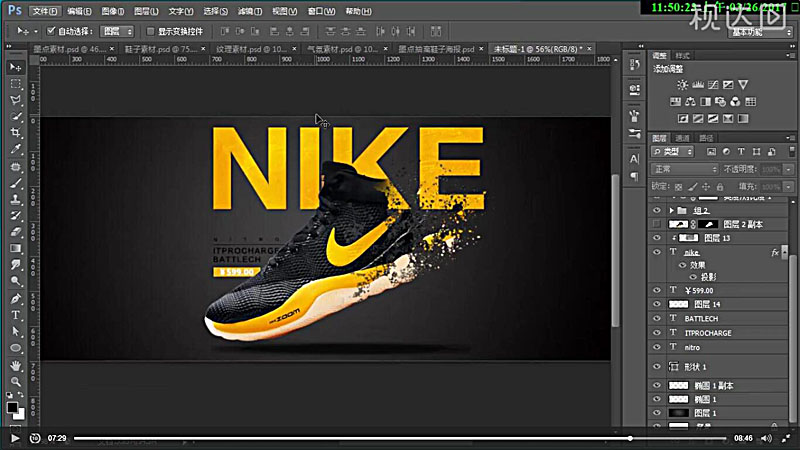The image size is (800, 450).
Task: Hide the BATTLECH text layer
Action: (x=657, y=318)
